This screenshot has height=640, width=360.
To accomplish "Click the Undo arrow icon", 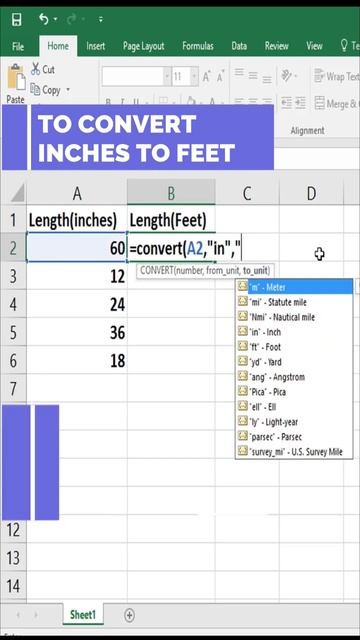I will tap(44, 19).
